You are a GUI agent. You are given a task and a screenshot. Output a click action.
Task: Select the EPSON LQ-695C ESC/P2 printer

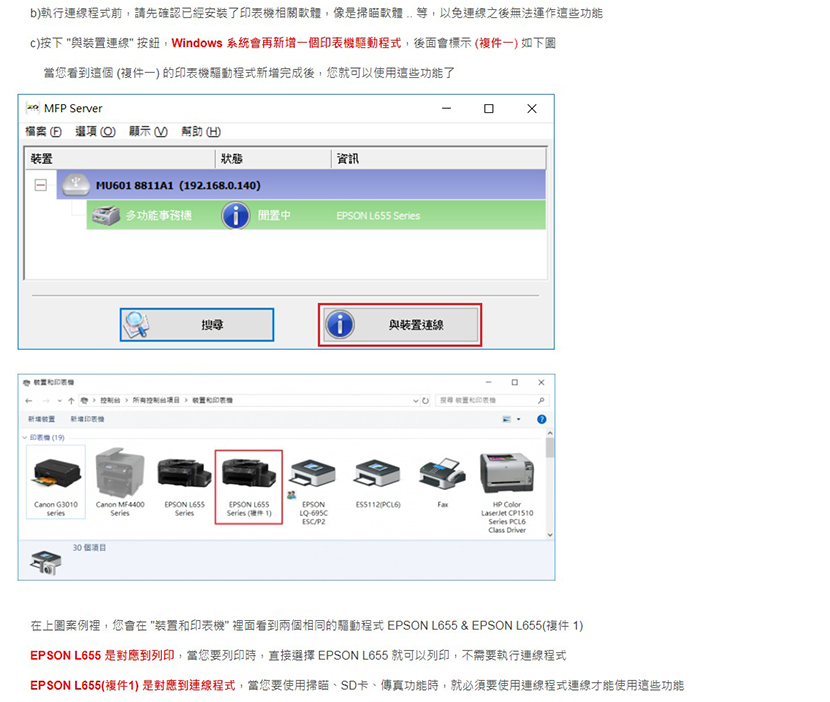tap(313, 490)
